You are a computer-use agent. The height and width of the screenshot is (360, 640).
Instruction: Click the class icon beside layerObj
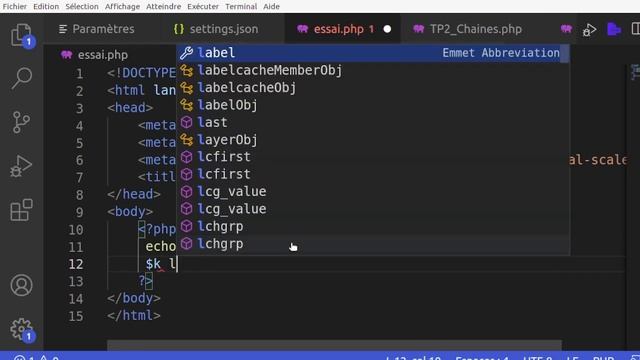coord(187,140)
